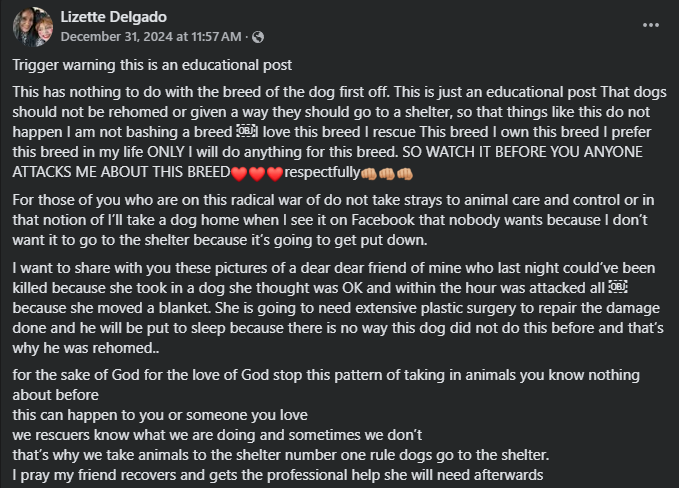
Task: Click the word 'respectfully' between emojis
Action: tap(322, 172)
